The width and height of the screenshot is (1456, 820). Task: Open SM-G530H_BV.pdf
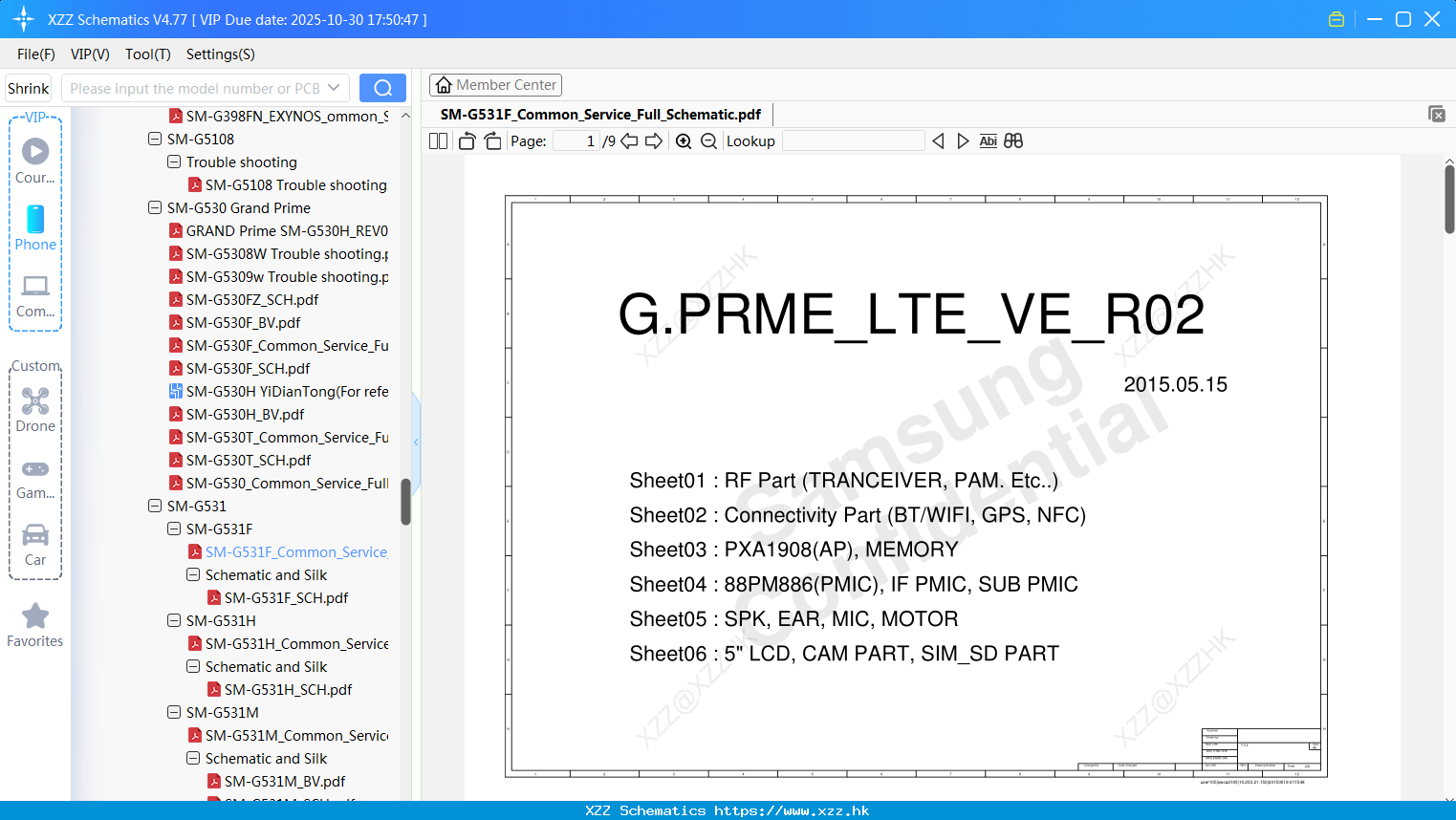pos(236,415)
